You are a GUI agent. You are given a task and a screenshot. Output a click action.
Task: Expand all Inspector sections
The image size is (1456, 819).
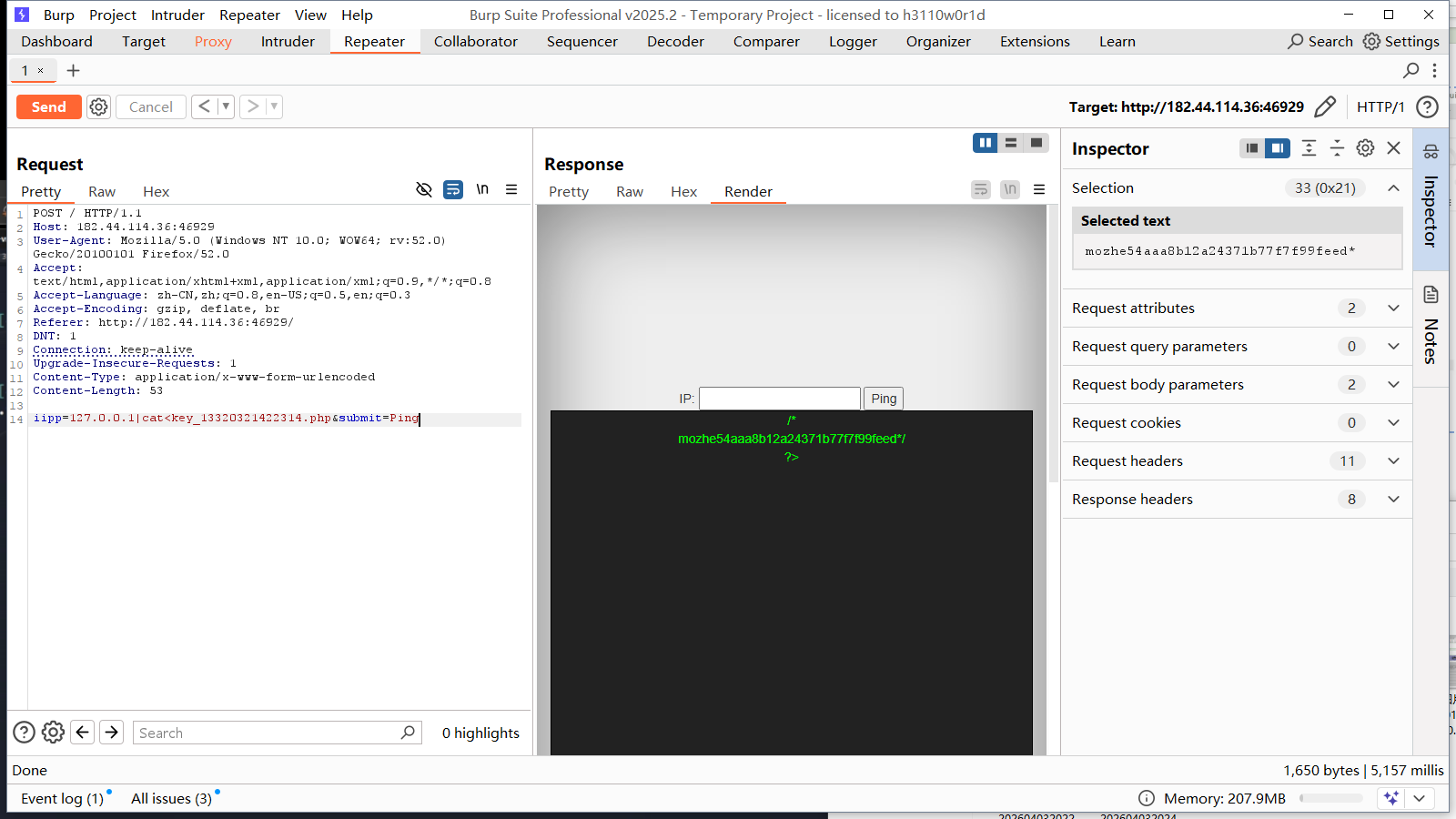coord(1309,148)
